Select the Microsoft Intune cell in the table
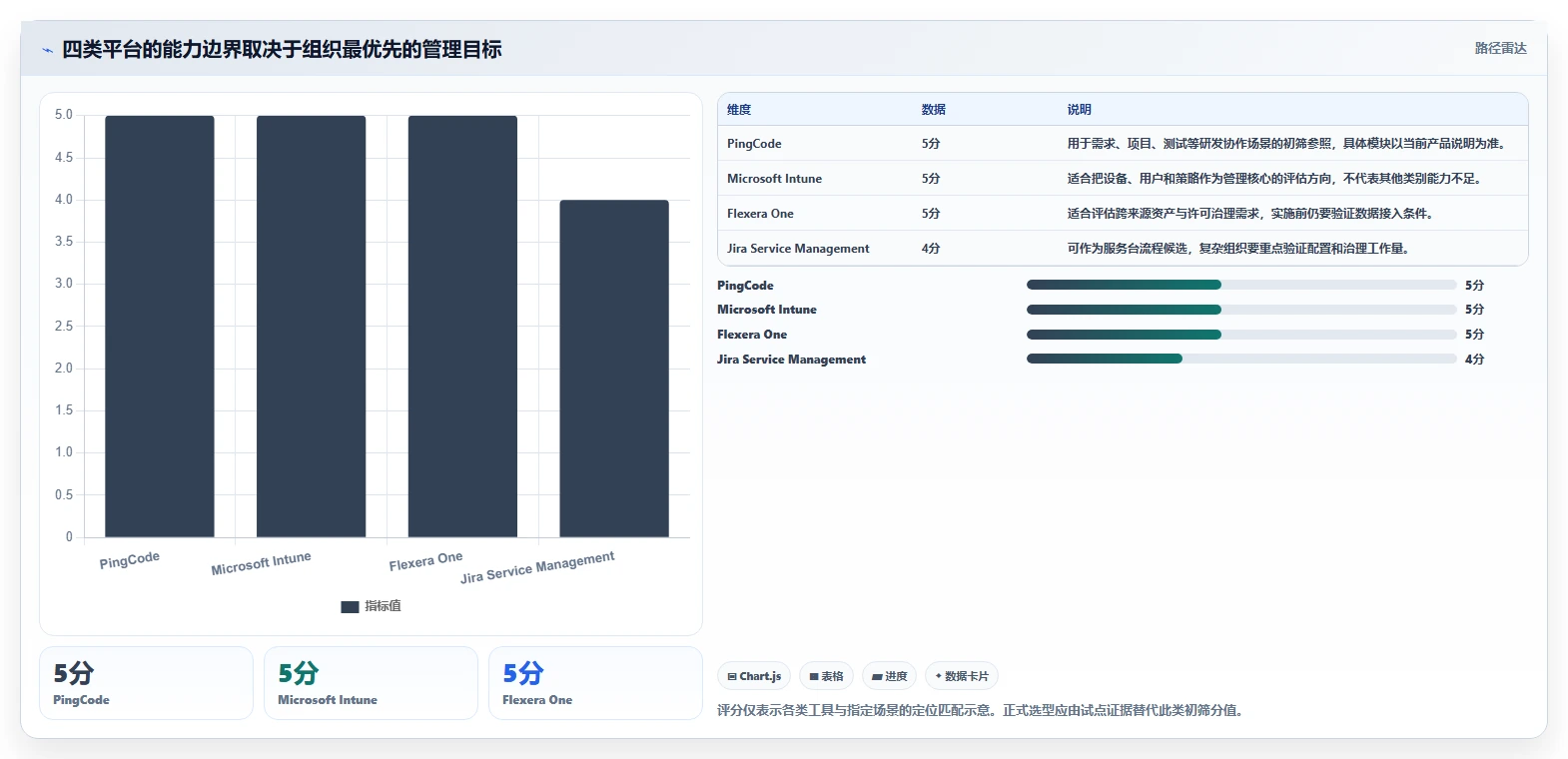This screenshot has height=759, width=1568. click(774, 179)
